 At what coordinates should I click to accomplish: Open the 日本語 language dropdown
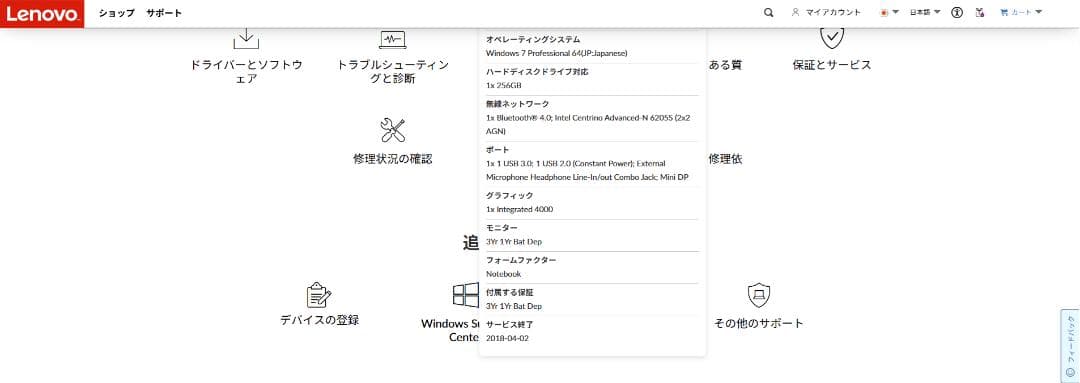point(925,12)
